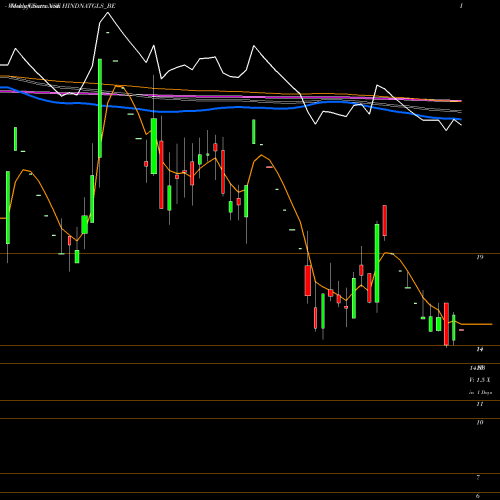Click the HINDNATGLS_BE symbol title
The height and width of the screenshot is (500, 500).
89,6
